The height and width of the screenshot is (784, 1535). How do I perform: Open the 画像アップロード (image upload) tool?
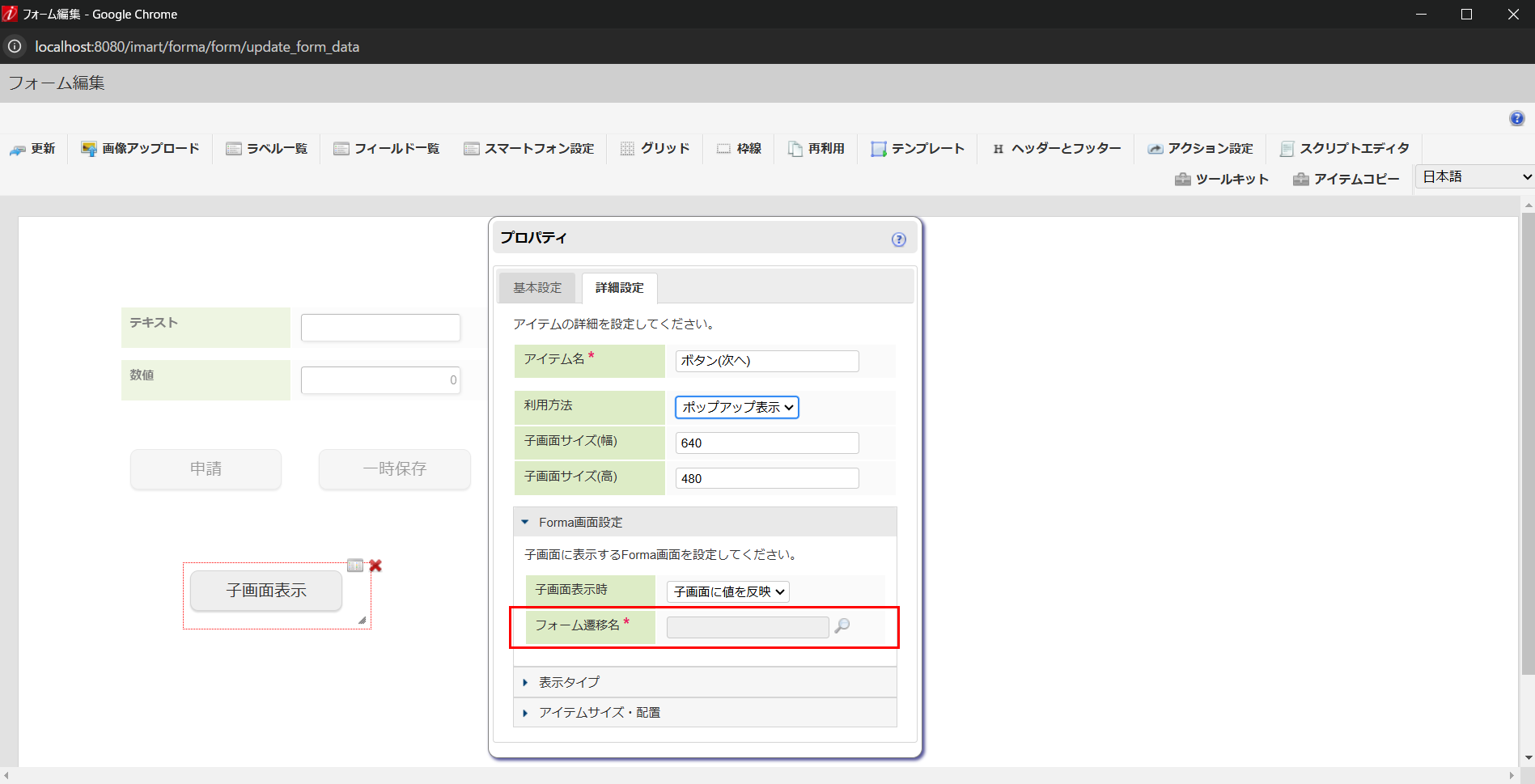(x=139, y=148)
